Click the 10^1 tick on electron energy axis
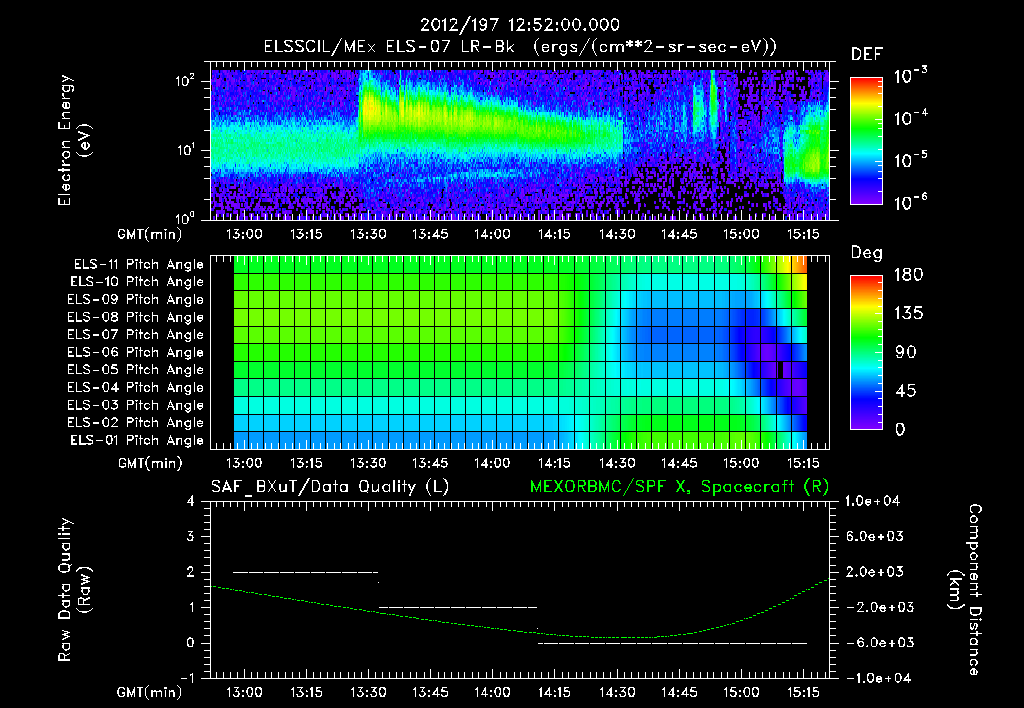Viewport: 1024px width, 708px height. pyautogui.click(x=185, y=150)
